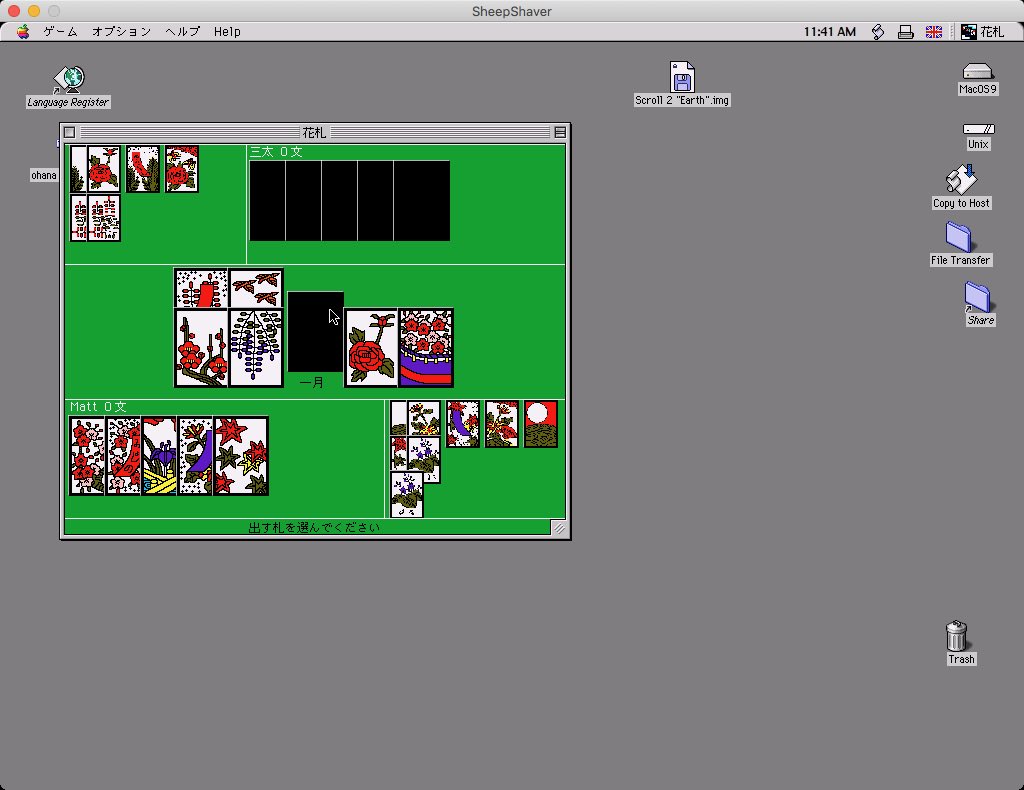Viewport: 1024px width, 790px height.
Task: Select the wisteria card on field
Action: [256, 348]
